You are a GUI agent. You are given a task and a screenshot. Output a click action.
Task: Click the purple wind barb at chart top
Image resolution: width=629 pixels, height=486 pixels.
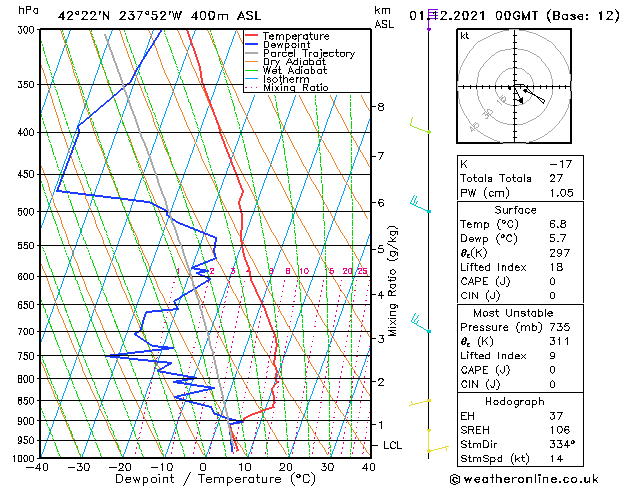coord(431,19)
